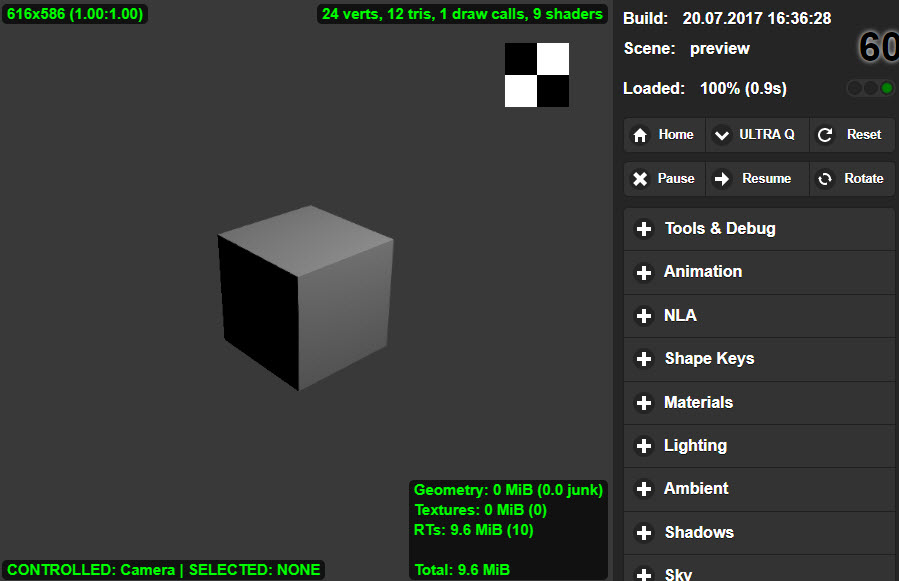Click the memory stats overlay panel
This screenshot has width=899, height=581.
tap(508, 530)
